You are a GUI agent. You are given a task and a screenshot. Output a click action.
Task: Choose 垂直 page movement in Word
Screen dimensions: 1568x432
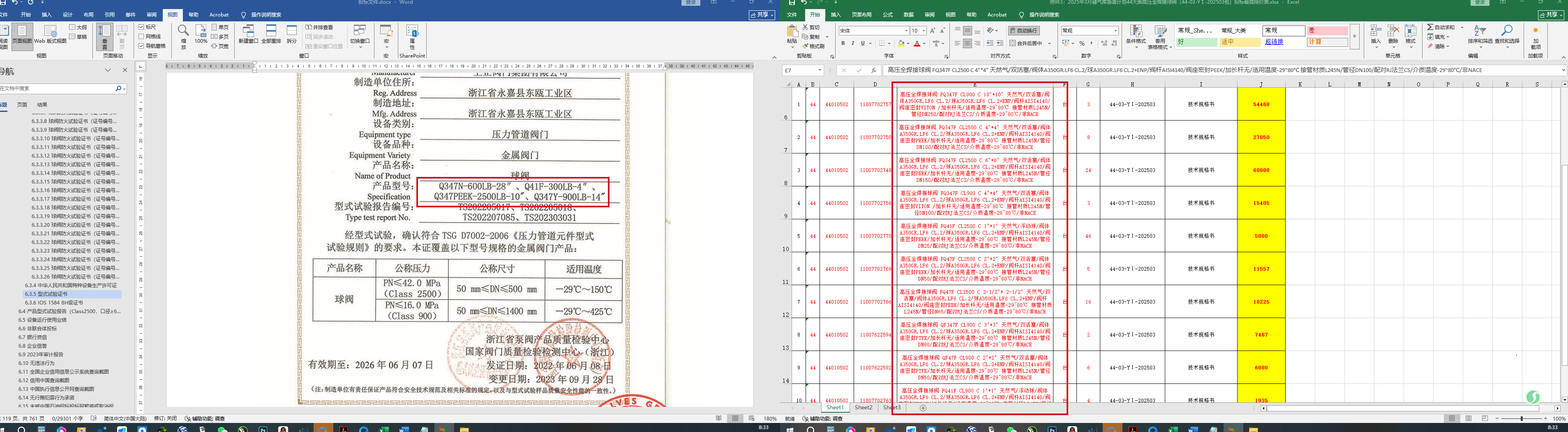click(105, 37)
